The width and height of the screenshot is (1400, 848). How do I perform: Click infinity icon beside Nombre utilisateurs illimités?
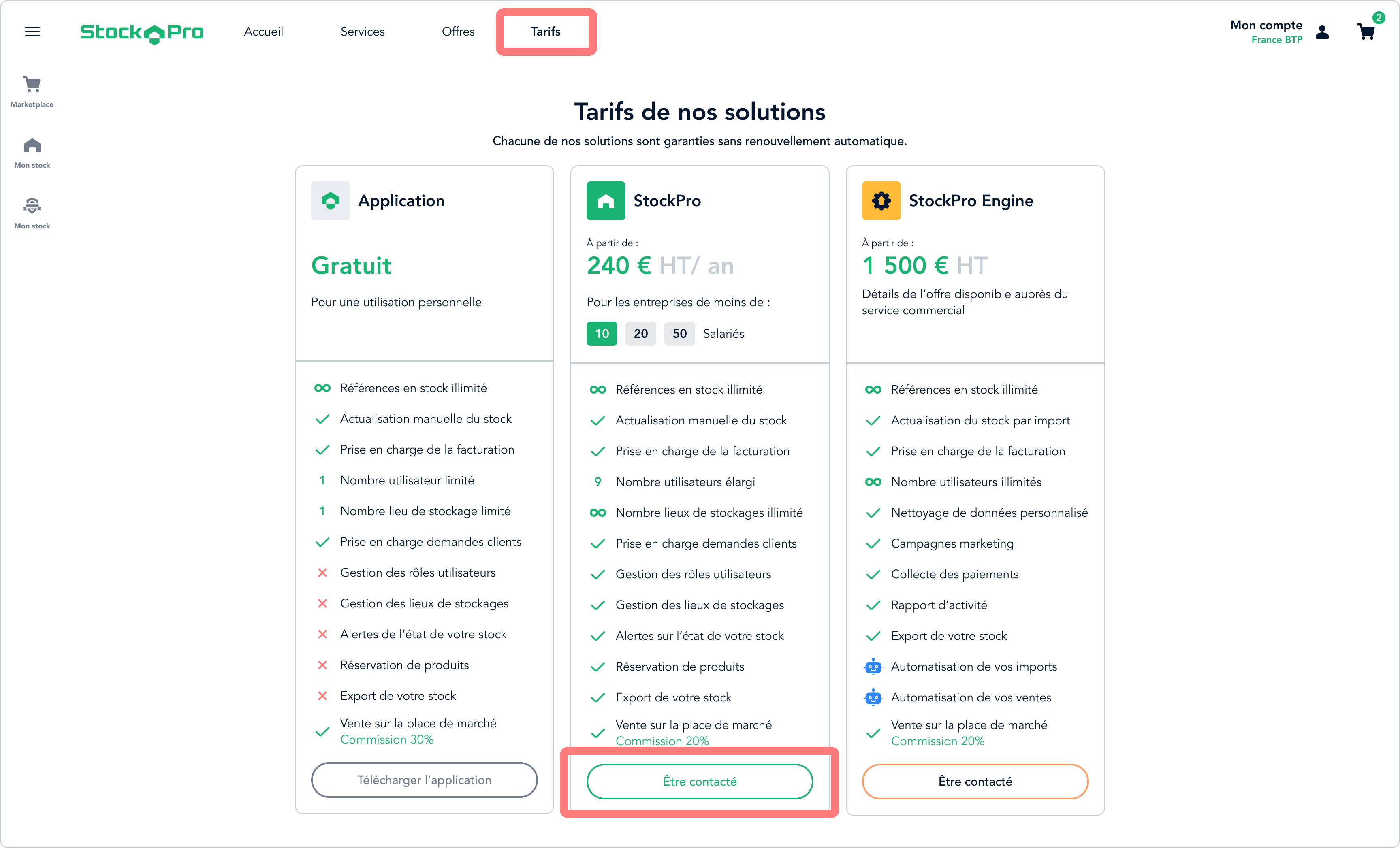coord(873,482)
